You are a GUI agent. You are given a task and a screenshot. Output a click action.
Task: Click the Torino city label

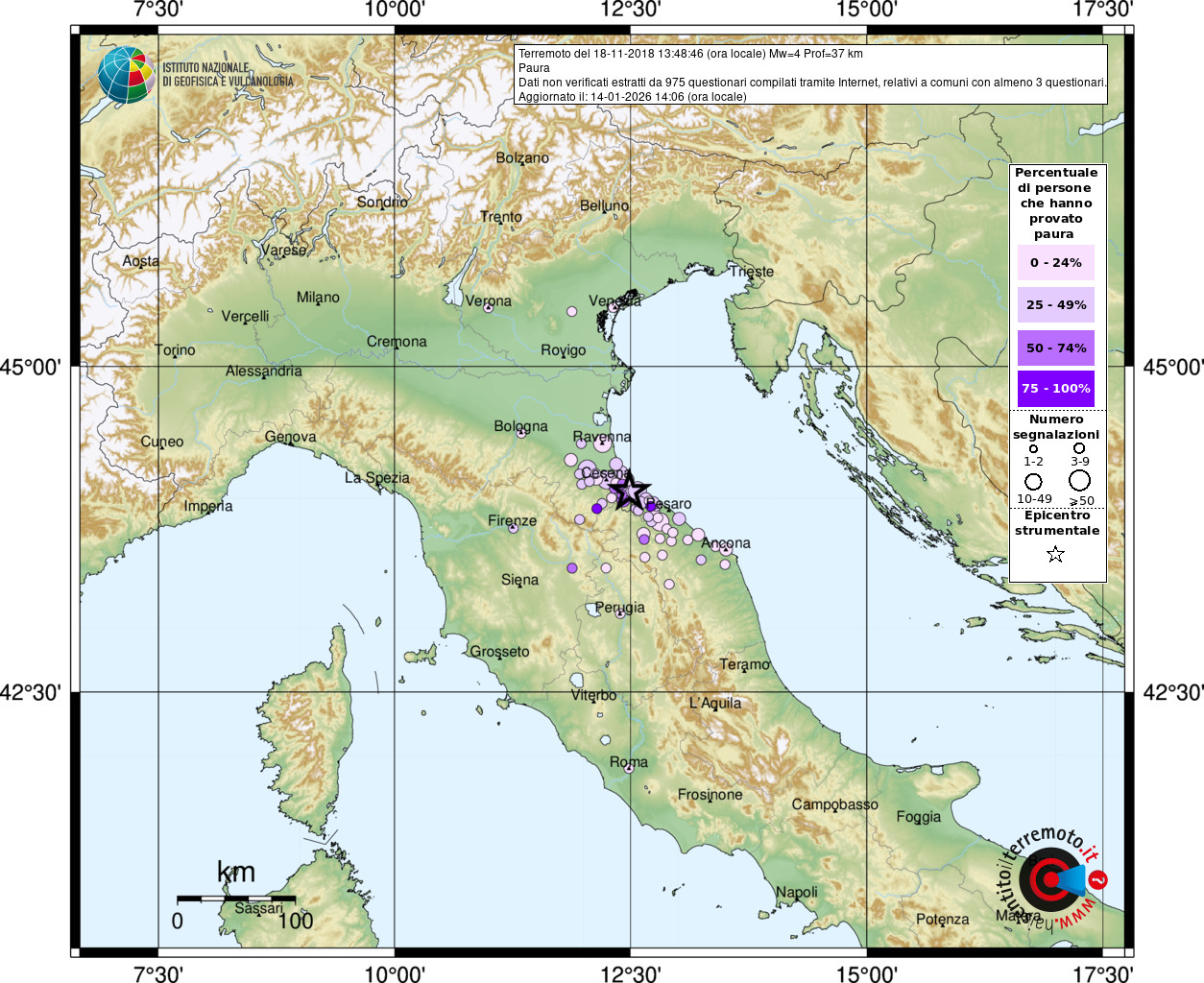[176, 350]
